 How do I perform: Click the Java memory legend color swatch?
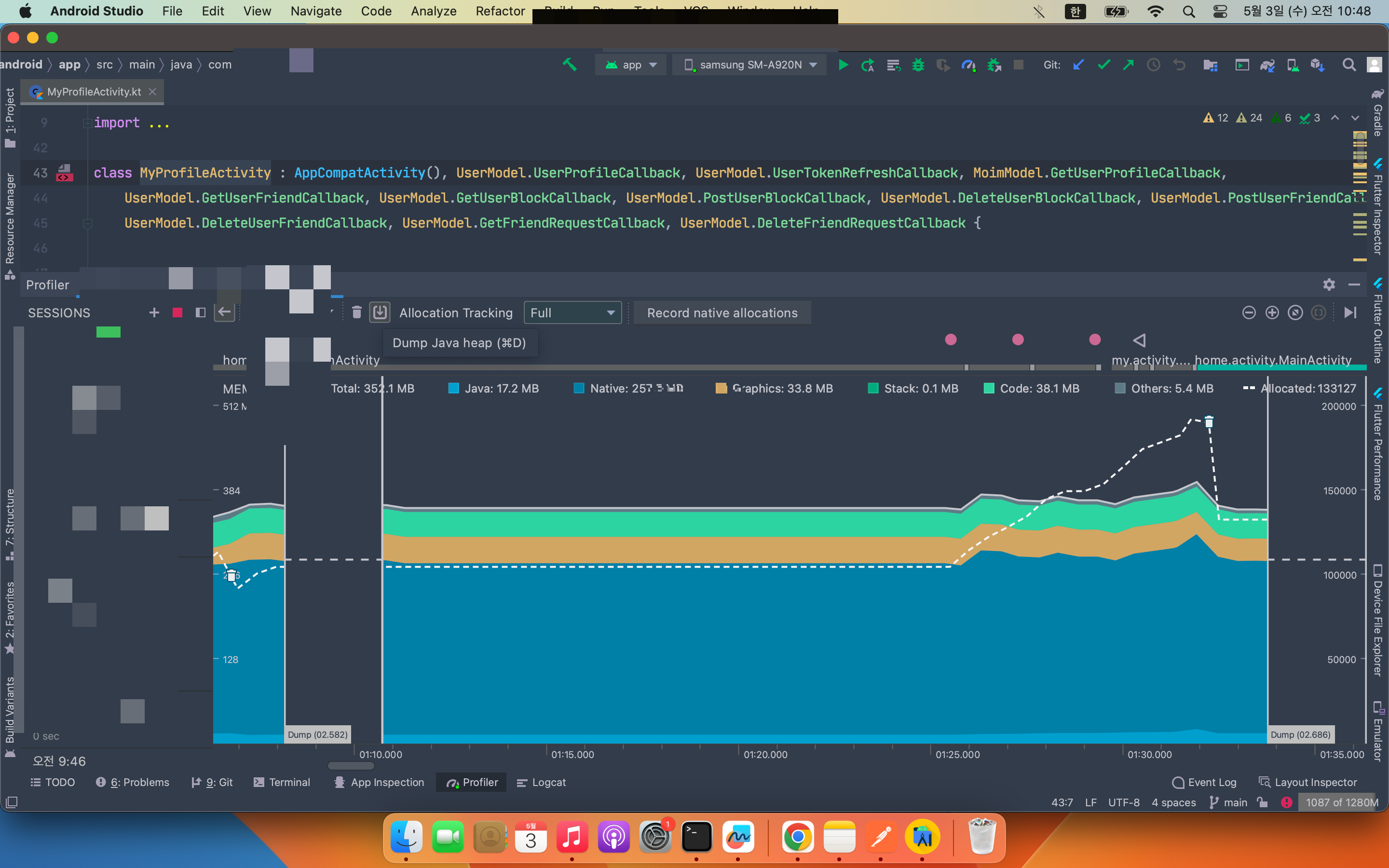[453, 389]
